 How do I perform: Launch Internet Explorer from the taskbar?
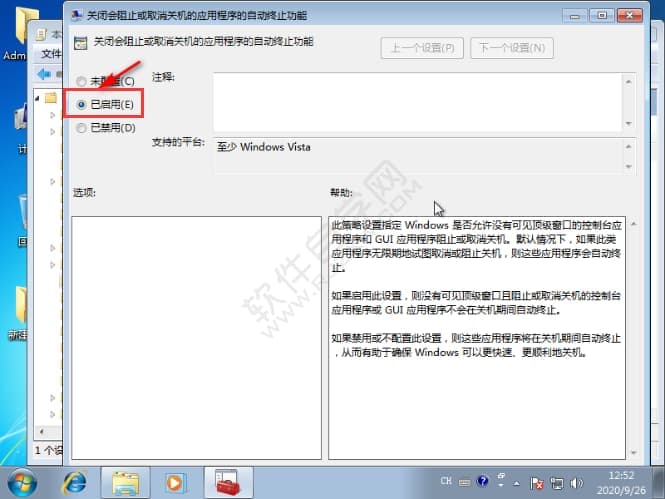(74, 483)
